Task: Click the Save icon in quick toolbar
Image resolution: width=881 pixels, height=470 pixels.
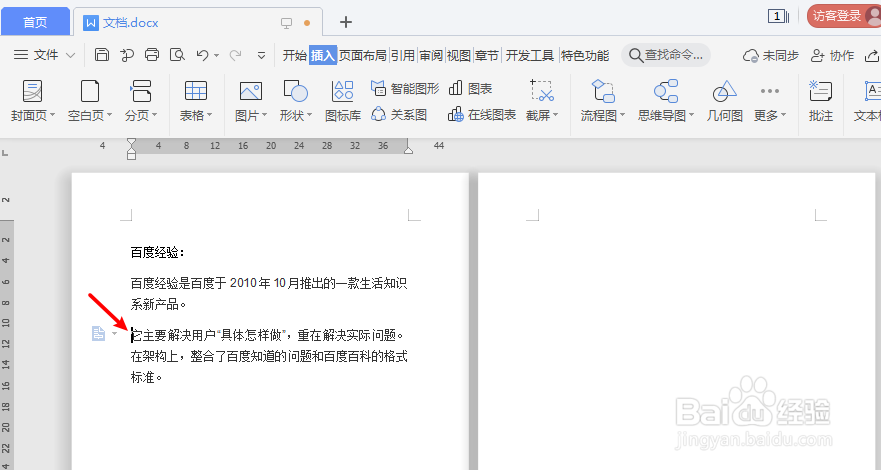Action: [x=102, y=55]
